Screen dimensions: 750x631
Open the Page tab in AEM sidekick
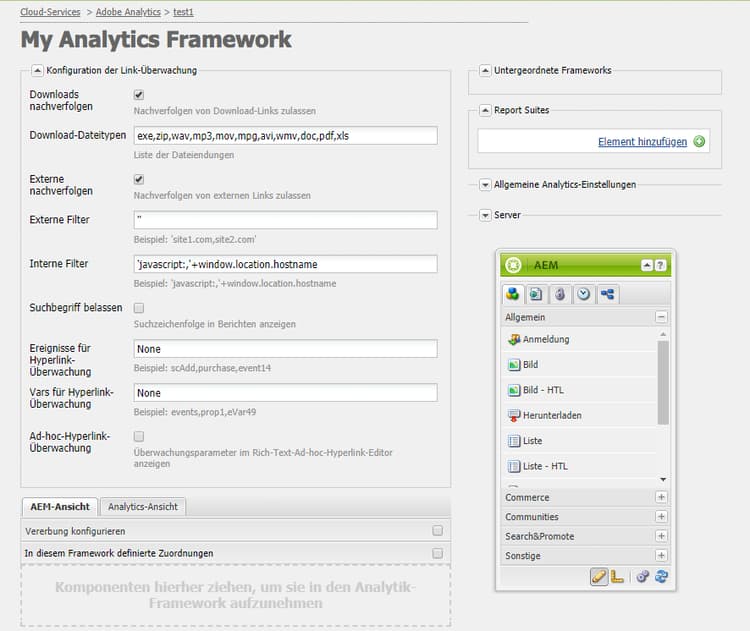[x=536, y=294]
